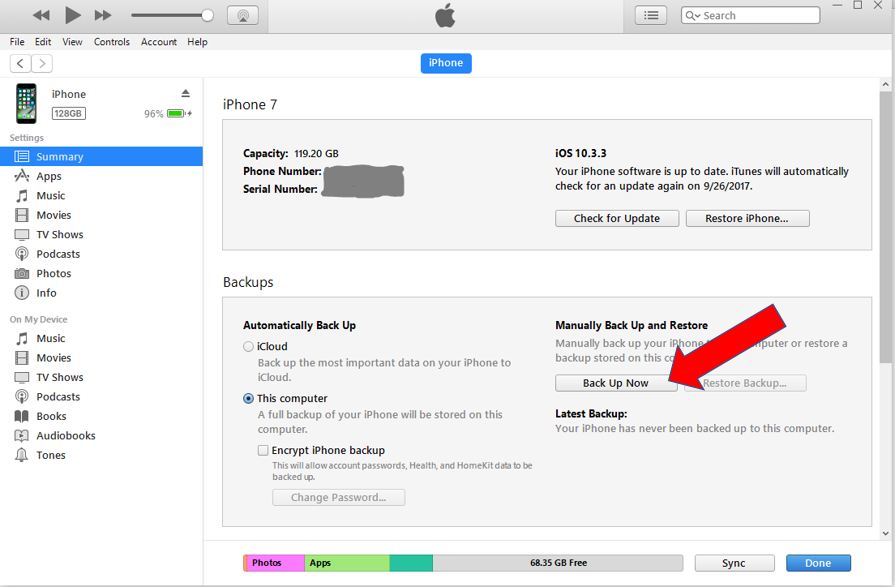Viewport: 895px width, 587px height.
Task: Click the vertical scrollbar up arrow
Action: (x=885, y=85)
